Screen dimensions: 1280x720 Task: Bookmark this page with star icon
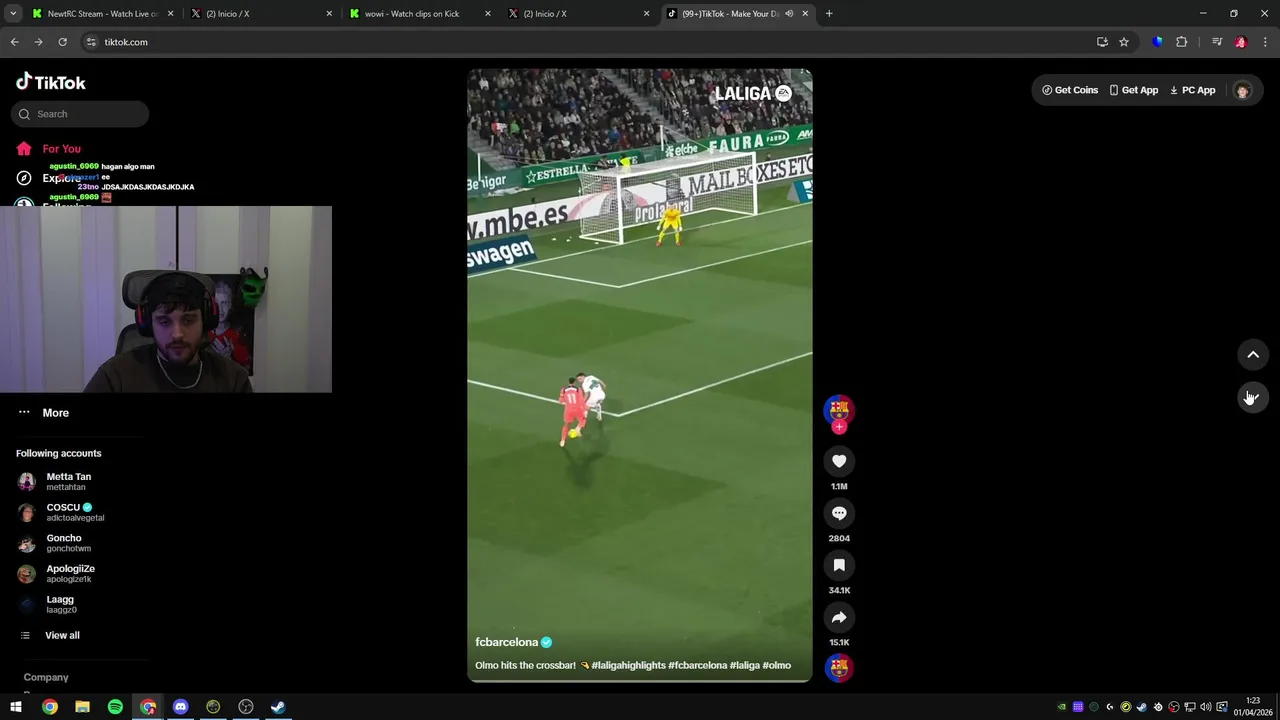click(1124, 42)
